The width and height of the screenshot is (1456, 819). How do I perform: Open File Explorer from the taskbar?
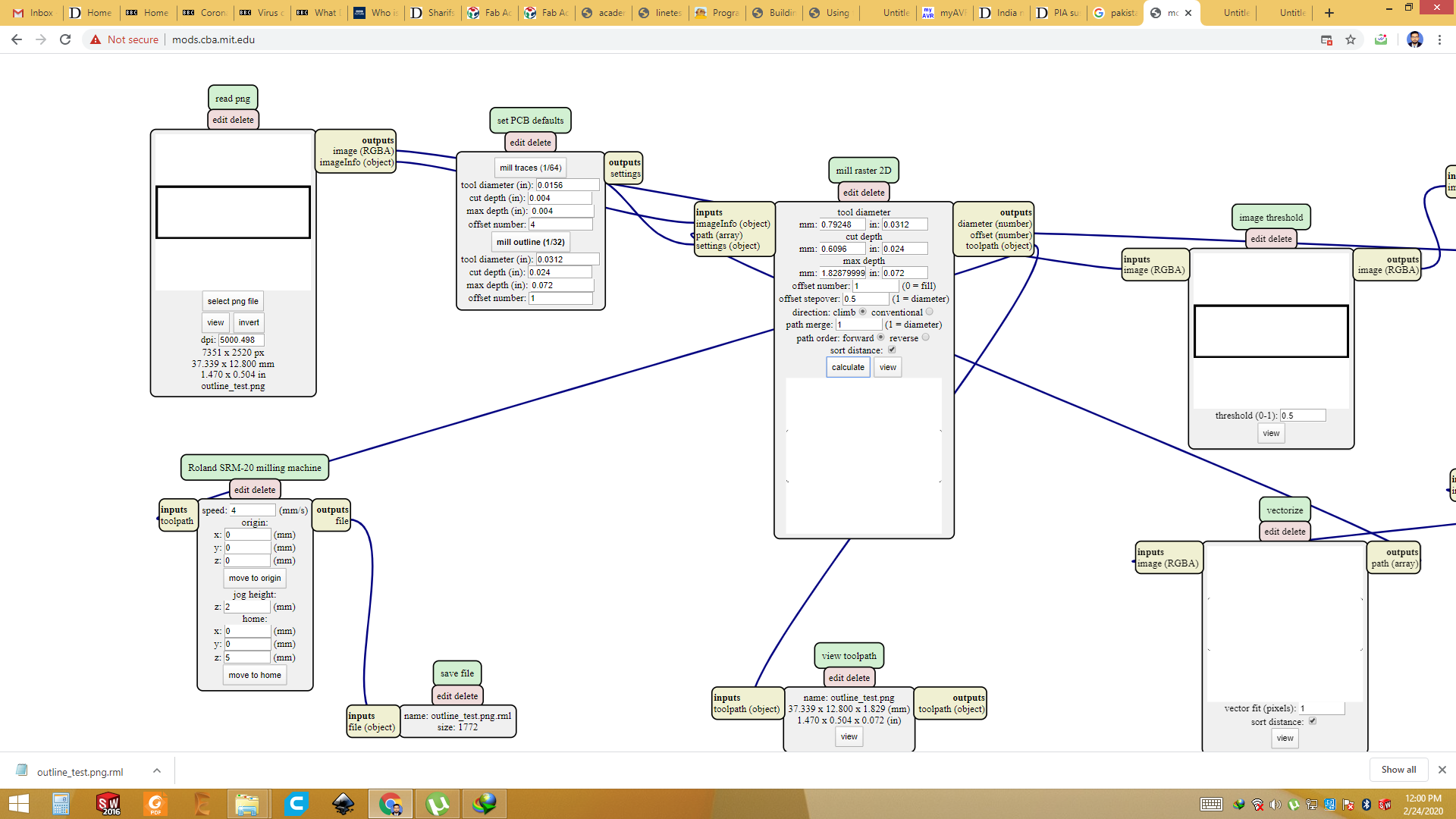coord(247,804)
